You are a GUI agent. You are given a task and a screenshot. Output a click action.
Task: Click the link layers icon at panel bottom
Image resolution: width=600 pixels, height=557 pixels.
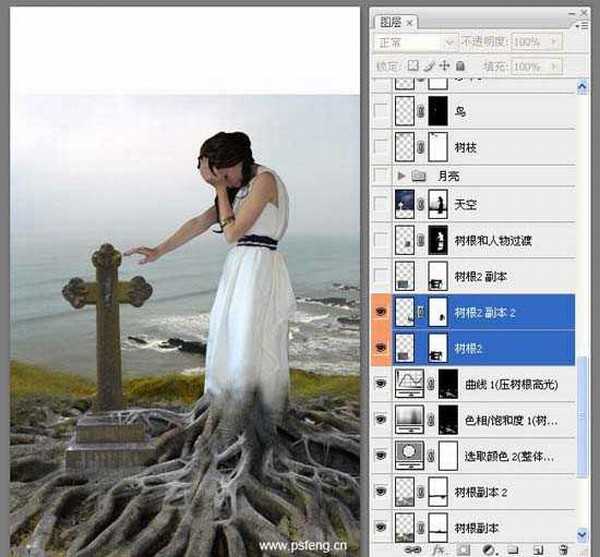[412, 550]
